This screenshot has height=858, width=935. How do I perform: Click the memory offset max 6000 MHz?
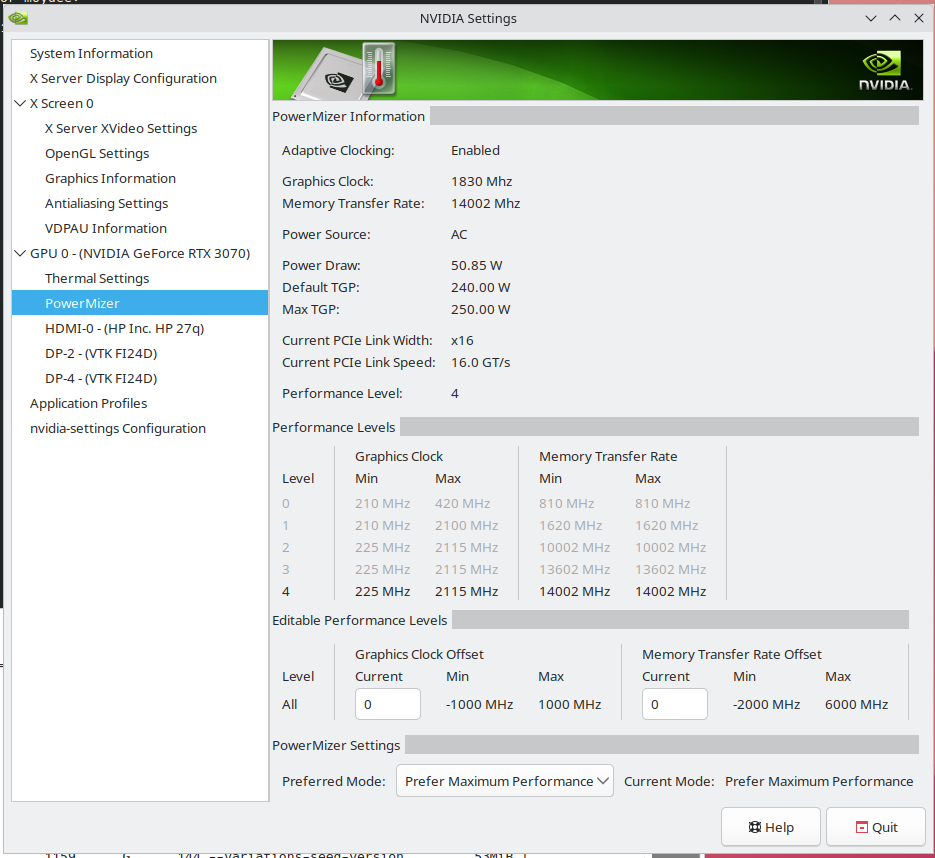click(856, 704)
